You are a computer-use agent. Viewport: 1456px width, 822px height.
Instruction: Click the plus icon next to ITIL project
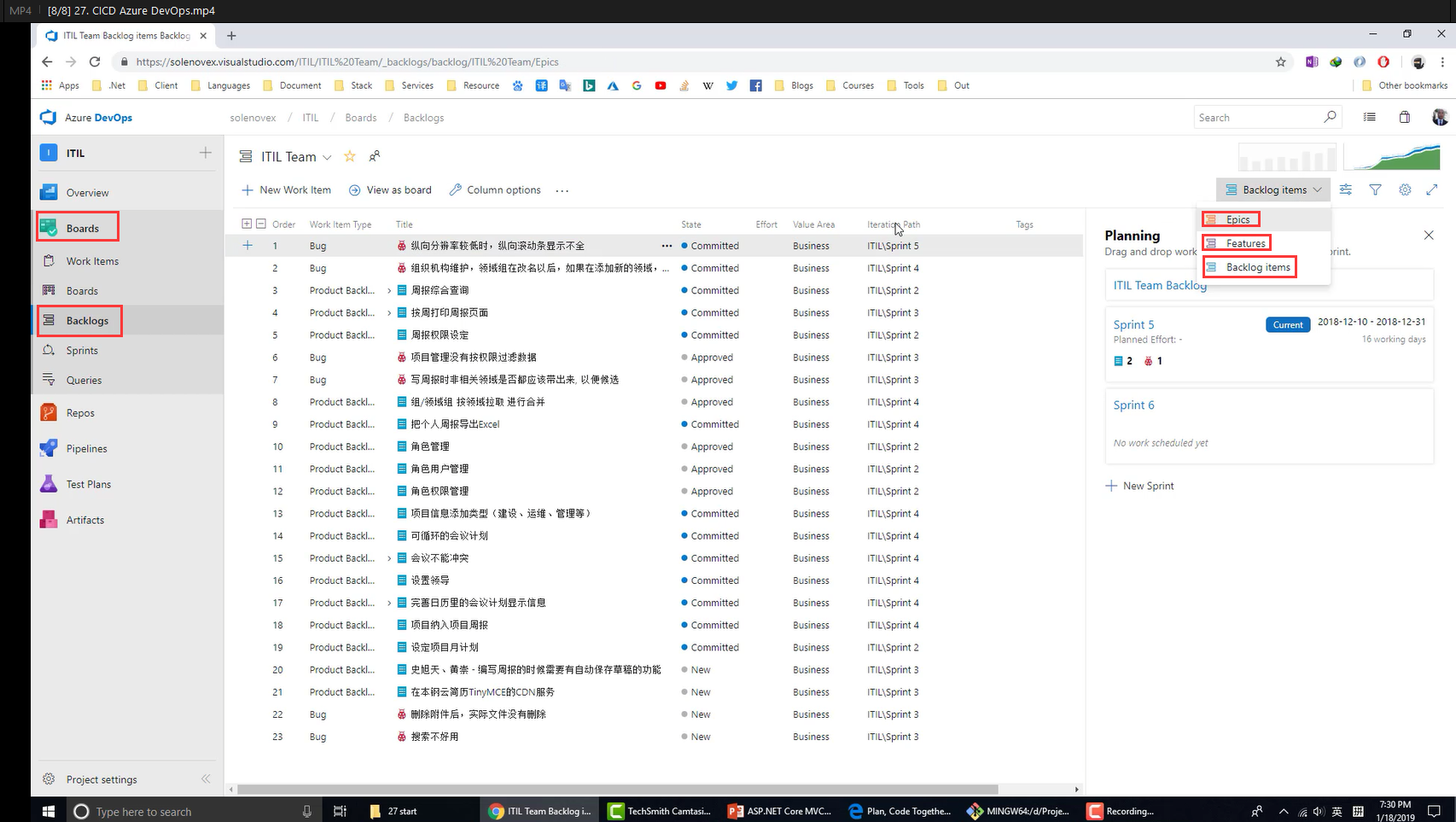206,153
